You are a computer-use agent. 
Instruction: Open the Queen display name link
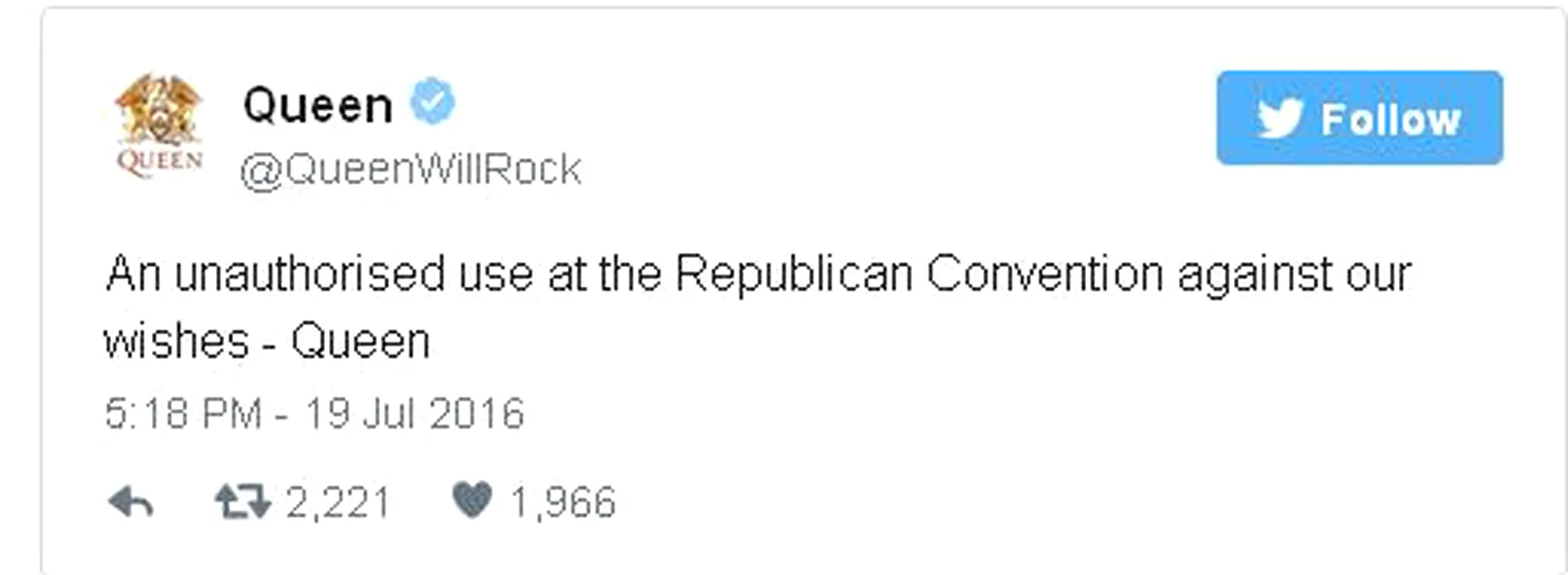point(318,105)
